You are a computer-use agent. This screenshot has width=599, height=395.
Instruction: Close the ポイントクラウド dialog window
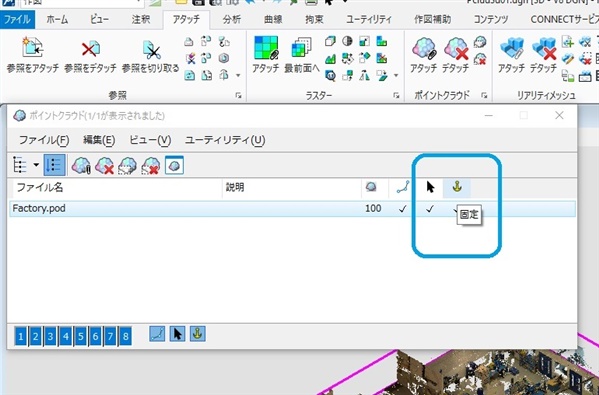(559, 115)
